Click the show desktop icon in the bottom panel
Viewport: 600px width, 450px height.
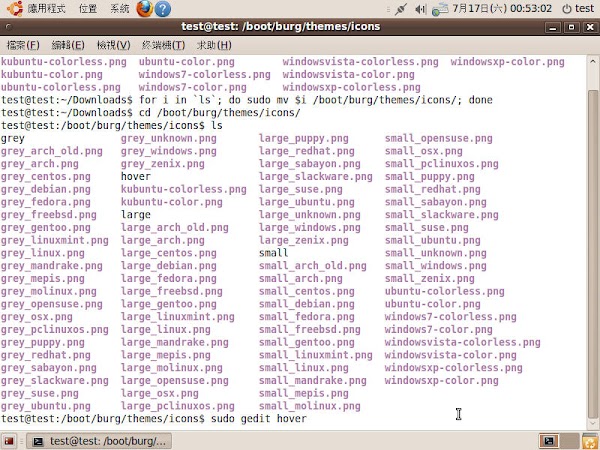9,441
